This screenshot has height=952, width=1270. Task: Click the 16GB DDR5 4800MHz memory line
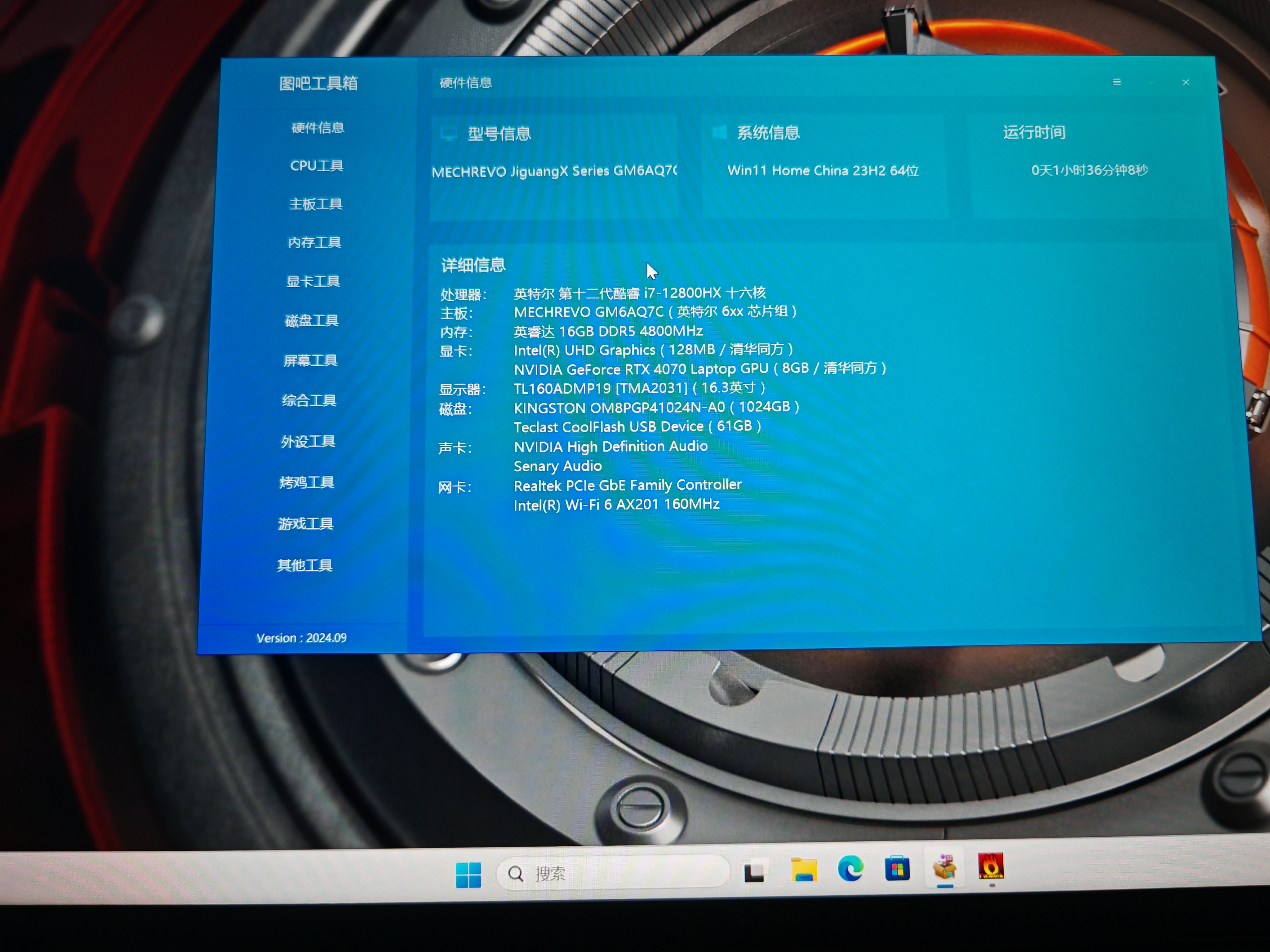tap(608, 331)
